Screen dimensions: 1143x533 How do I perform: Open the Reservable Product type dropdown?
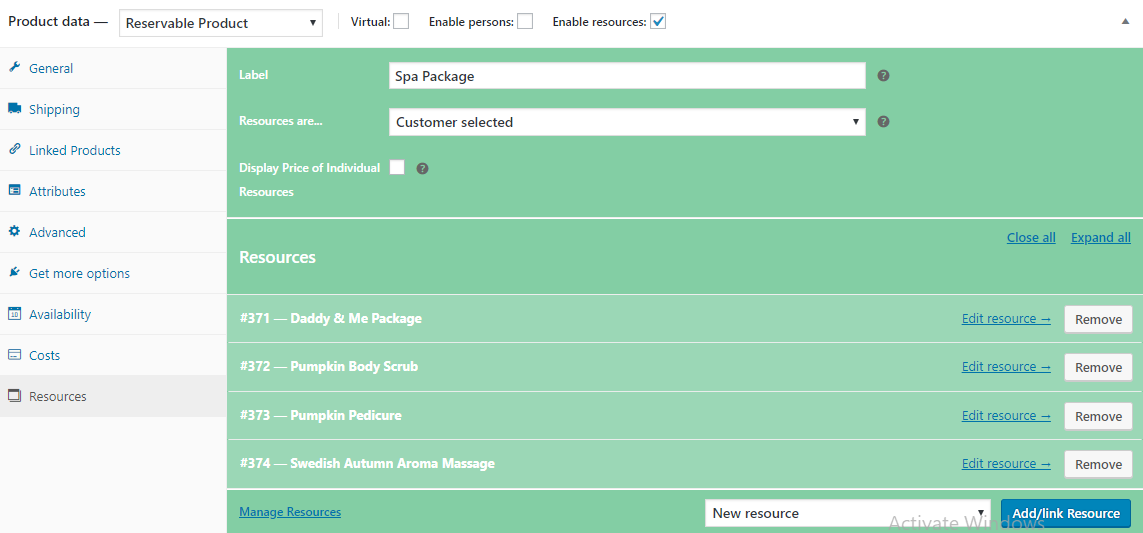click(x=220, y=23)
